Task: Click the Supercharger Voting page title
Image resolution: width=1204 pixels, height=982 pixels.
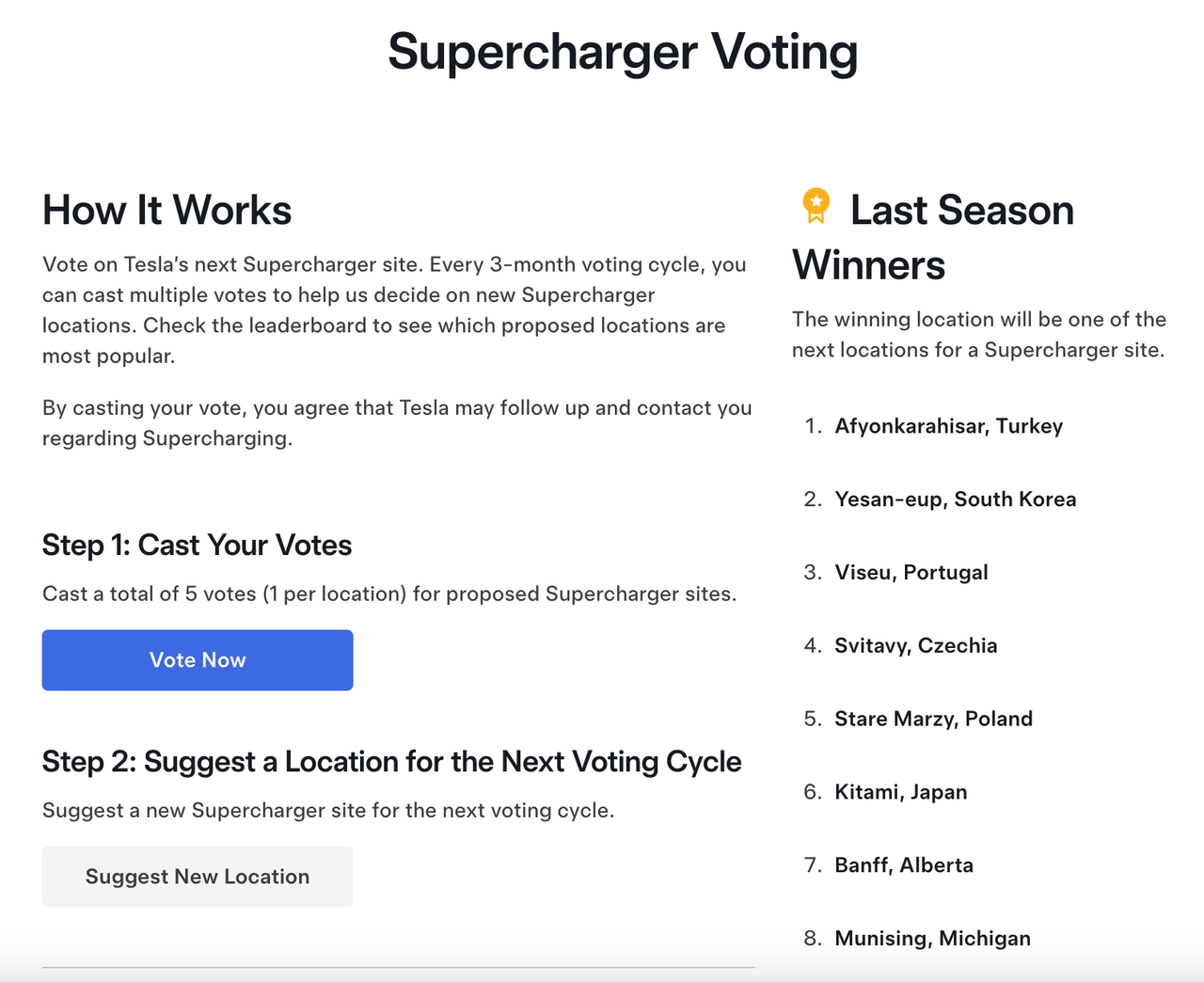Action: click(623, 52)
